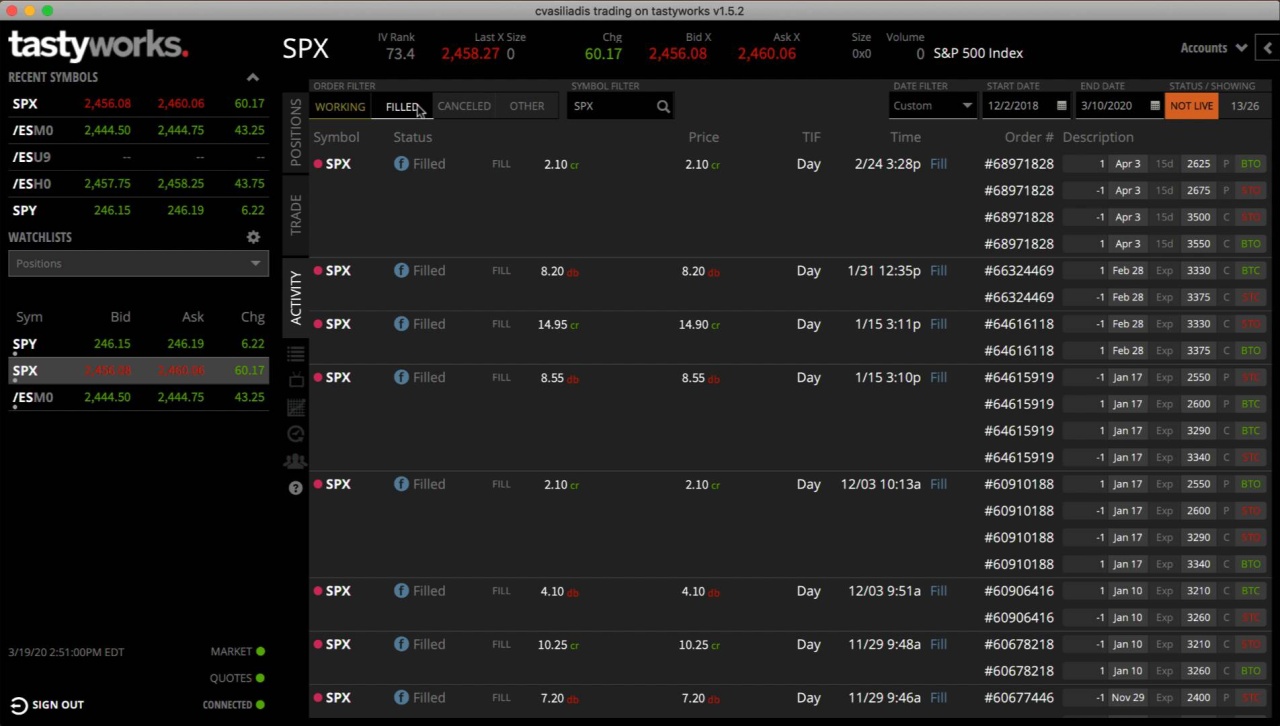
Task: Click the tastyworks logo
Action: coord(98,46)
